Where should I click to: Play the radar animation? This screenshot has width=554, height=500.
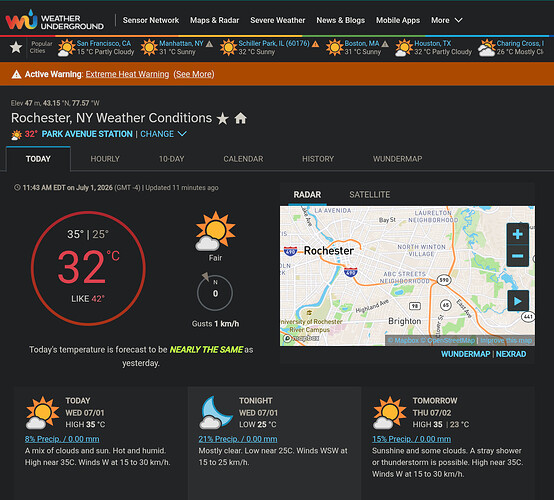pos(518,301)
